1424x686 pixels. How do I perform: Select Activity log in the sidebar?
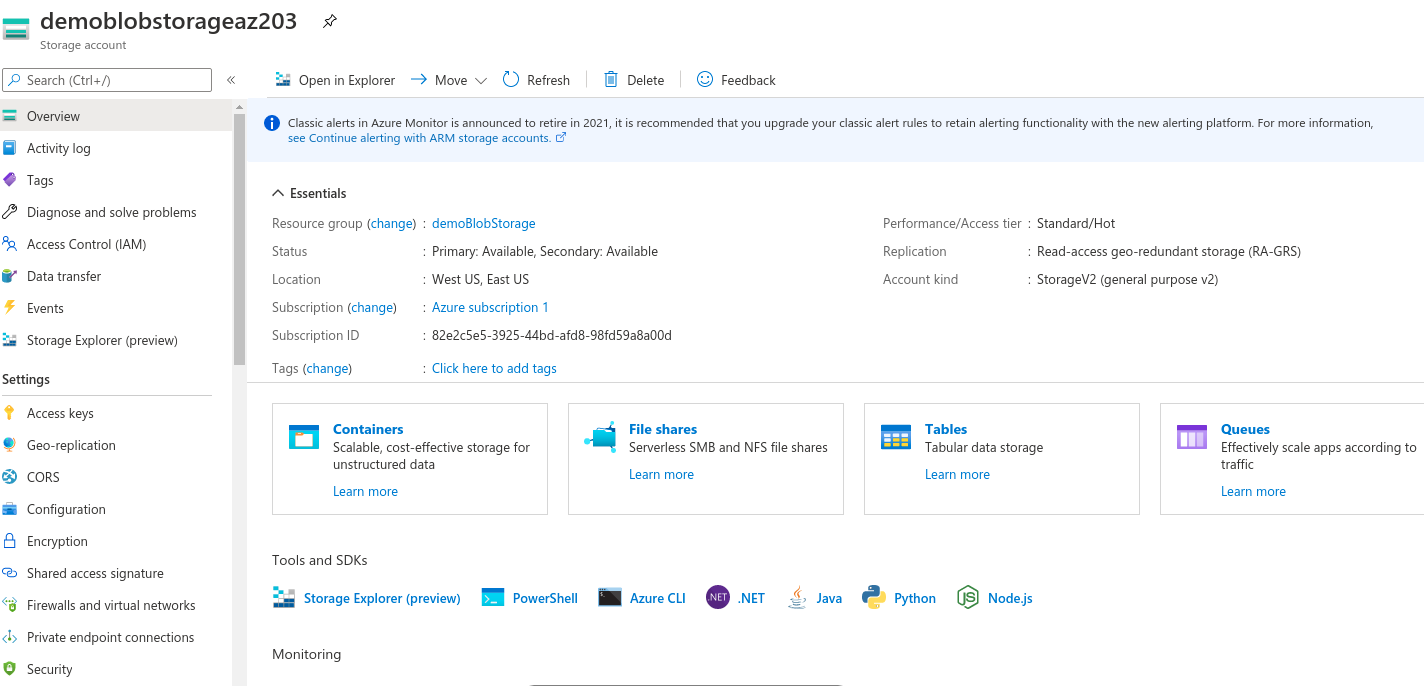tap(58, 148)
